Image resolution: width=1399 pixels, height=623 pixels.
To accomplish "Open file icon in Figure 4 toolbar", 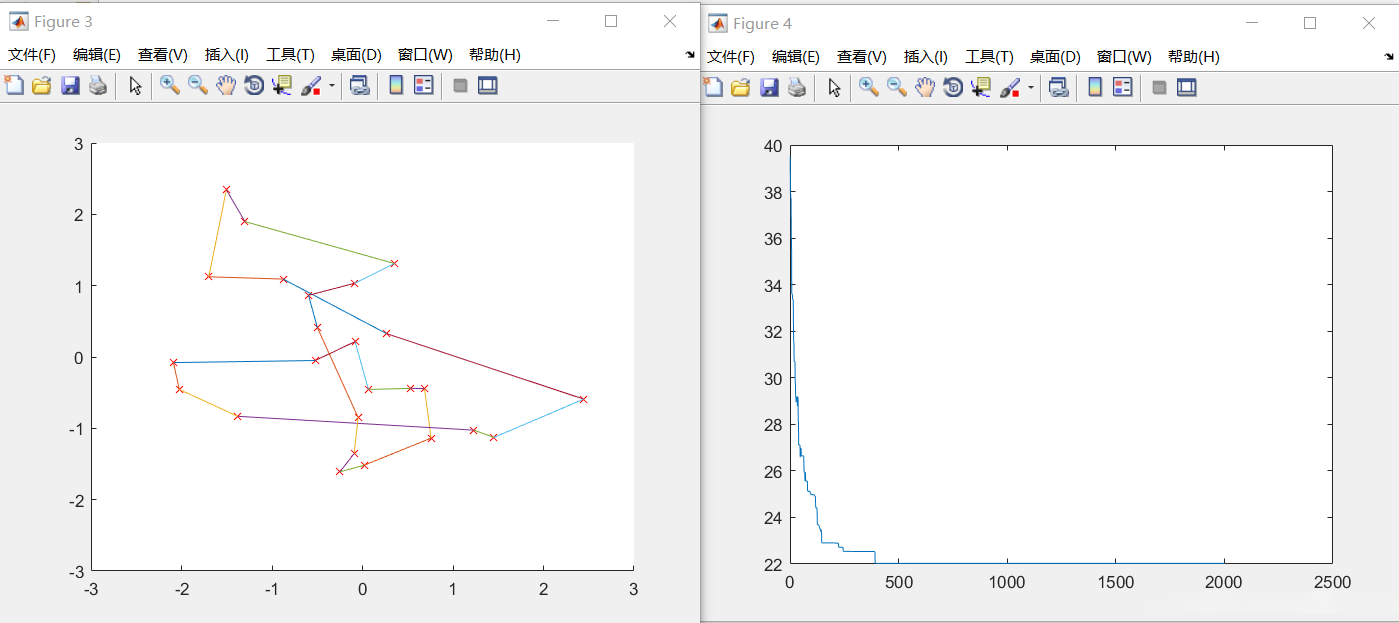I will pos(741,88).
